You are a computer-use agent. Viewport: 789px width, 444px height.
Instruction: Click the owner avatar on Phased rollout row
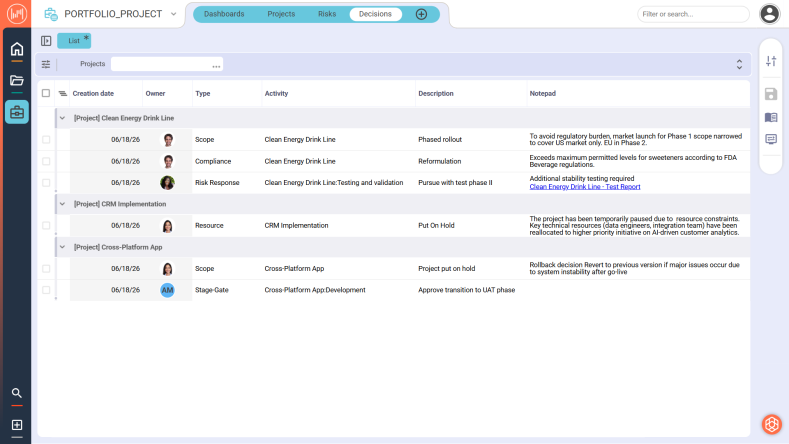pyautogui.click(x=168, y=139)
